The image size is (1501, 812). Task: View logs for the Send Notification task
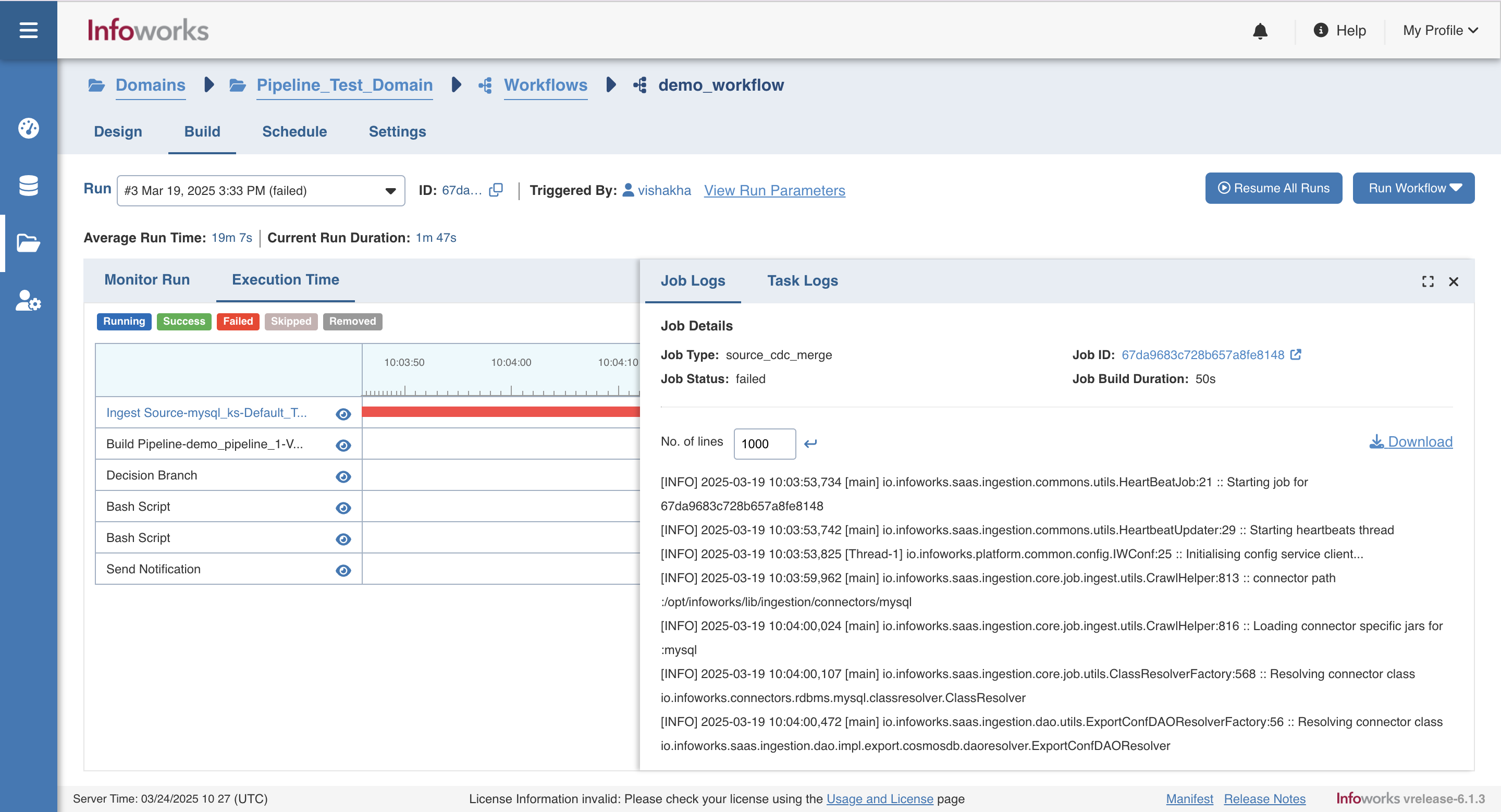(343, 570)
